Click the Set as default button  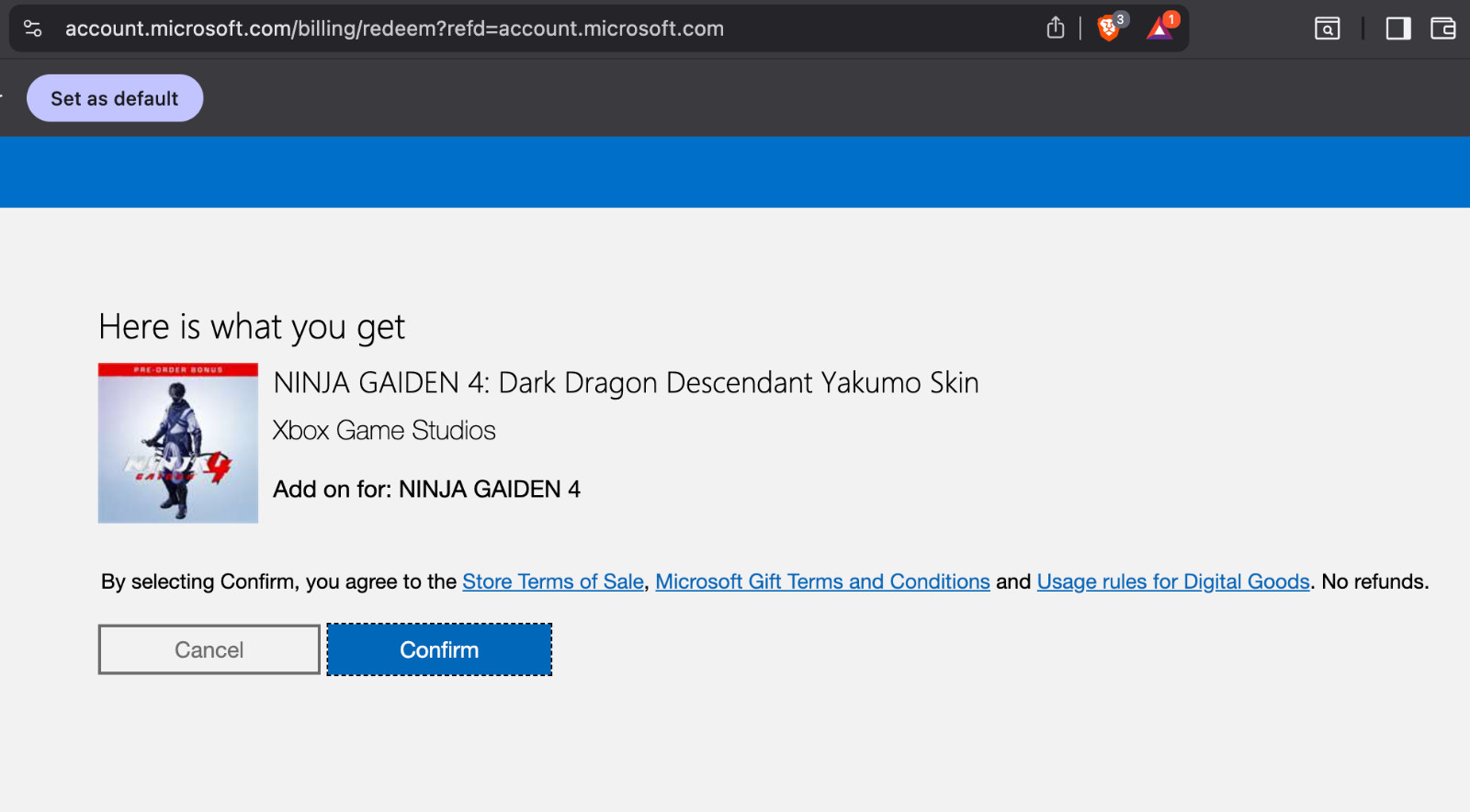click(x=115, y=98)
